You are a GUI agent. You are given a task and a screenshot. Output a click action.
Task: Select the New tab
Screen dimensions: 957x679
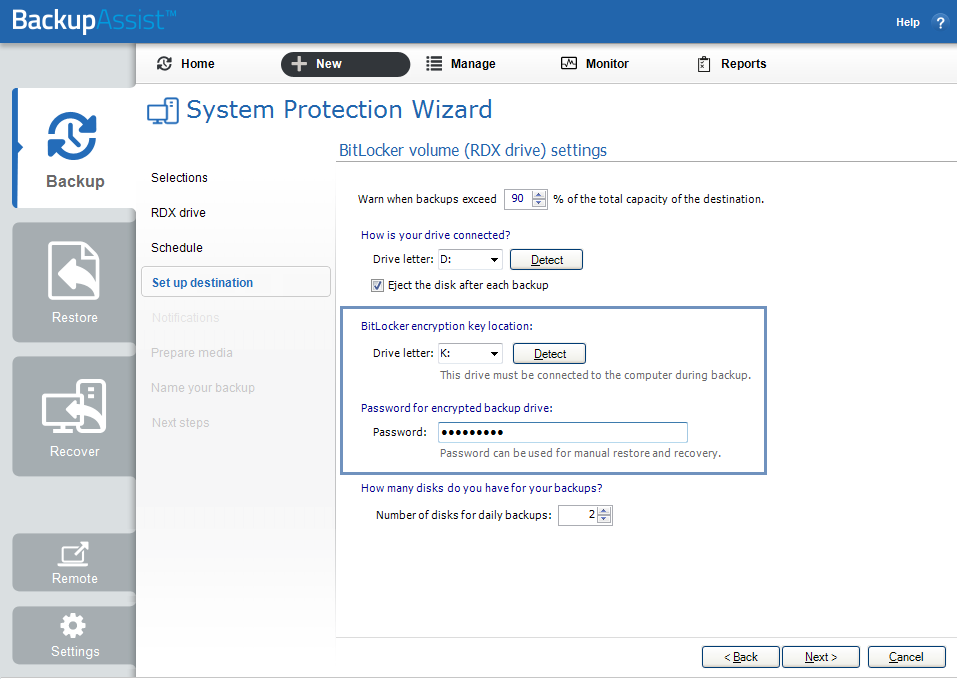coord(345,64)
